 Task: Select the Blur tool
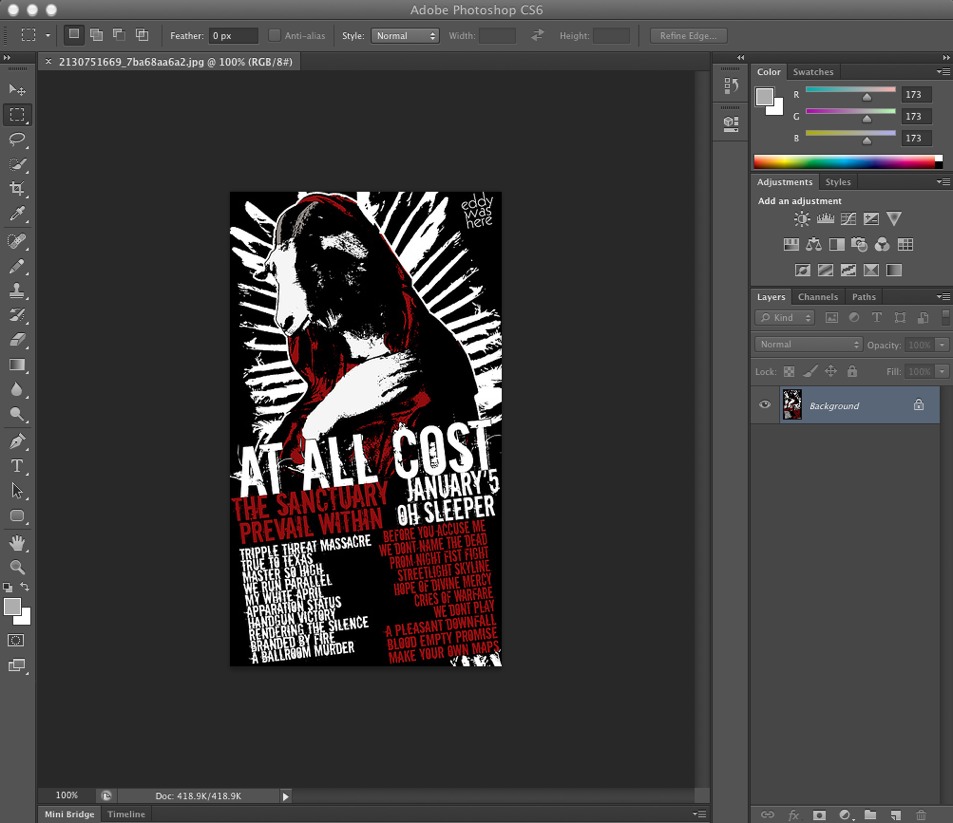17,390
